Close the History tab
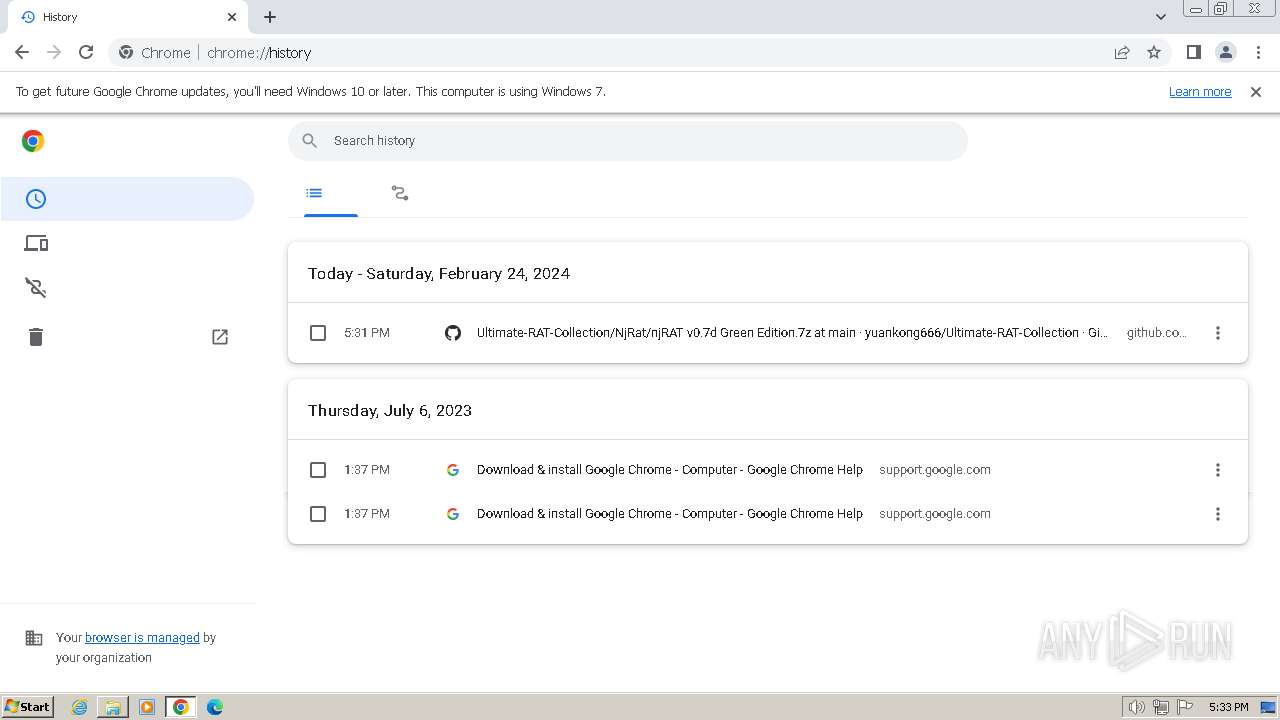Image resolution: width=1280 pixels, height=720 pixels. click(232, 17)
